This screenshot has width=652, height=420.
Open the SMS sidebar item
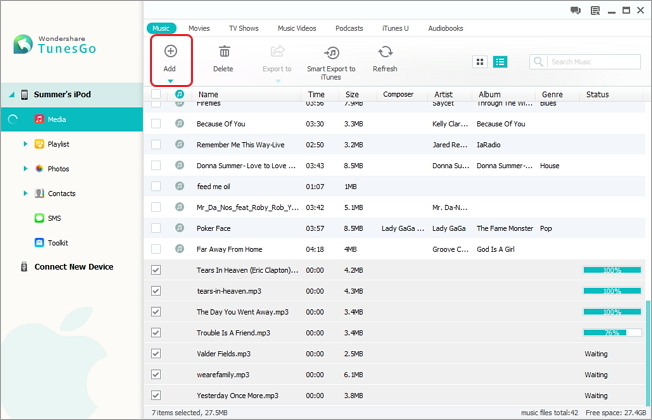48,218
